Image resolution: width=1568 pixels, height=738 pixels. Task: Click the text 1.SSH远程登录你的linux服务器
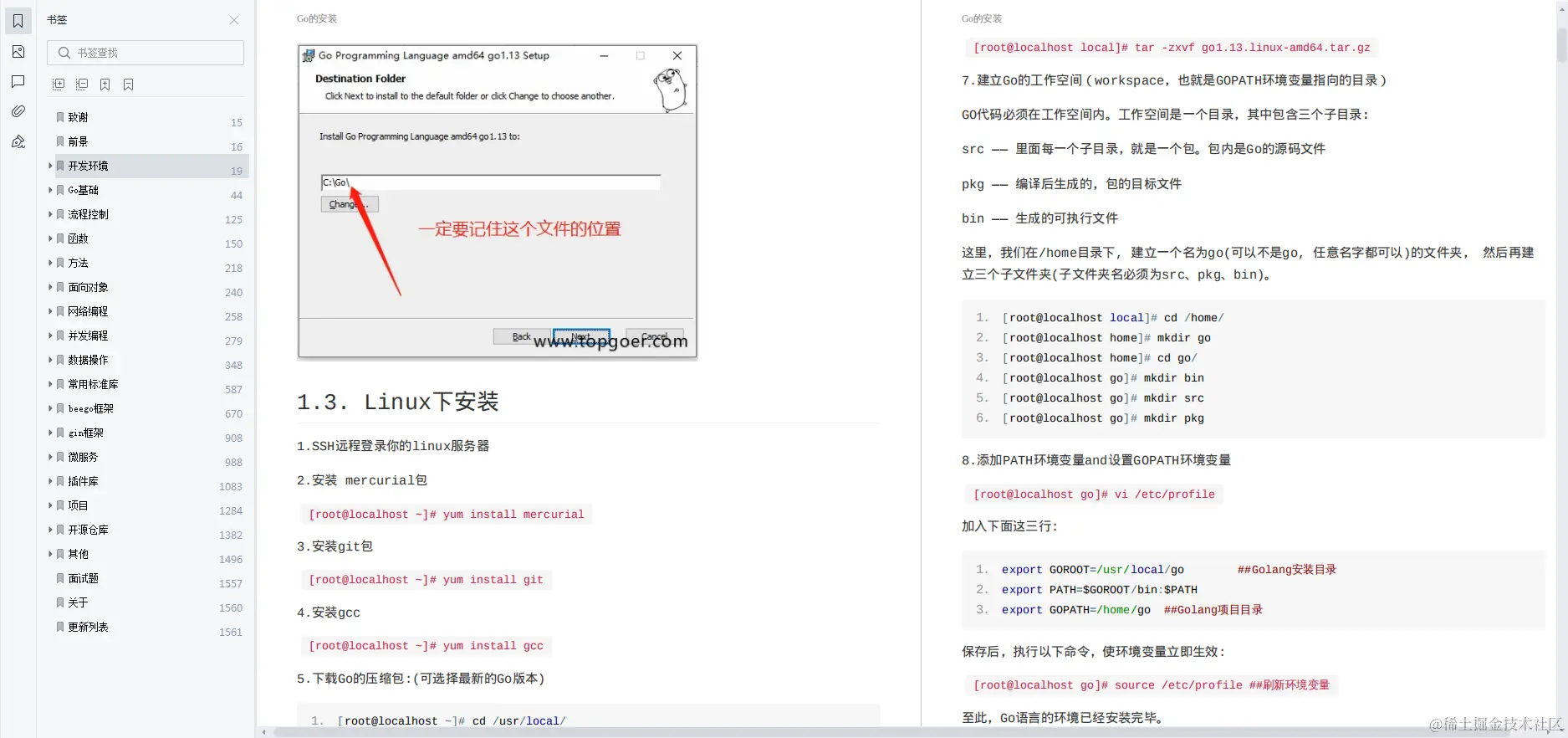pyautogui.click(x=393, y=446)
